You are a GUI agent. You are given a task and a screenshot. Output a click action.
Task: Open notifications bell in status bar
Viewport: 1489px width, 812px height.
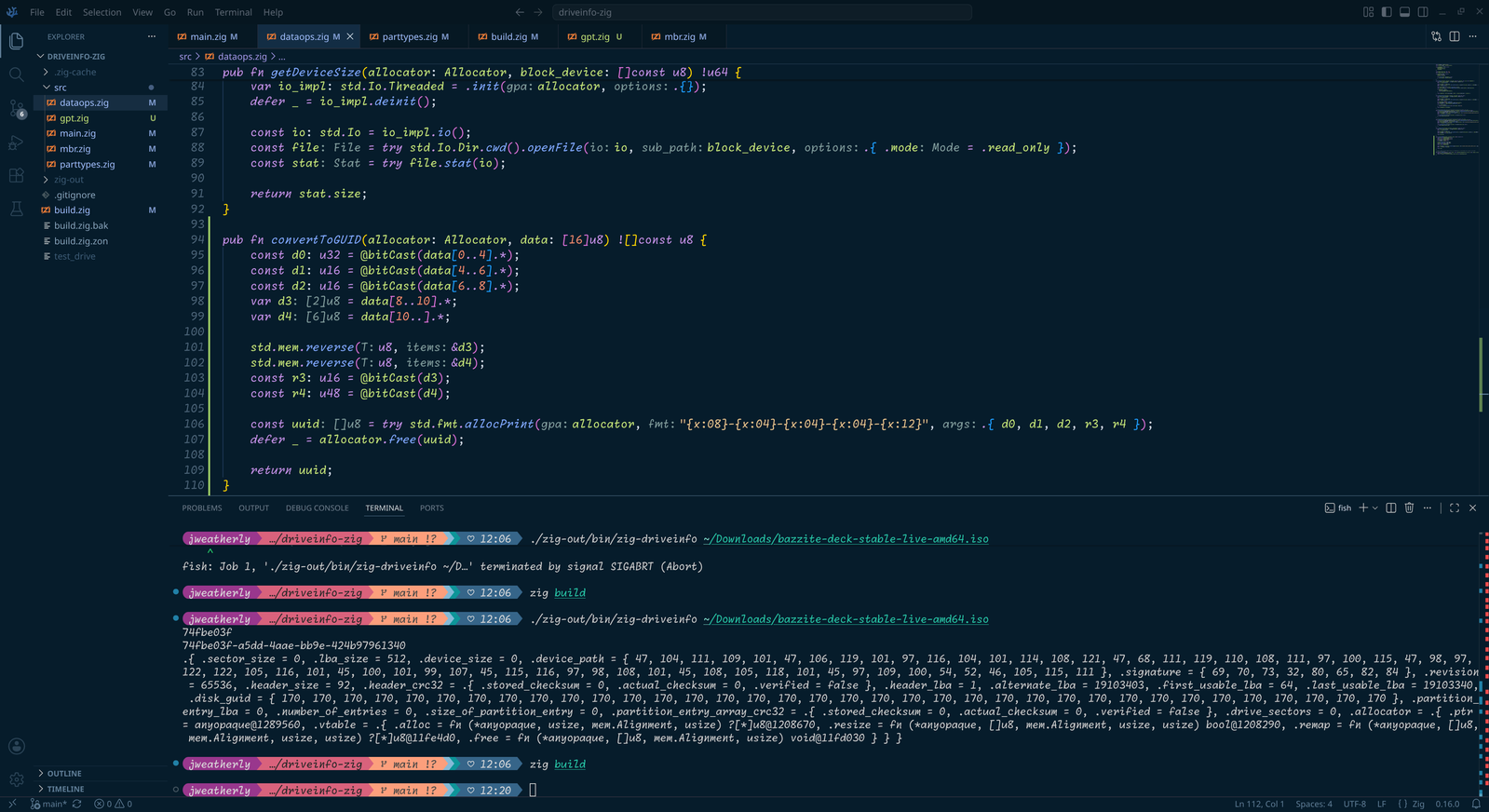tap(1476, 804)
